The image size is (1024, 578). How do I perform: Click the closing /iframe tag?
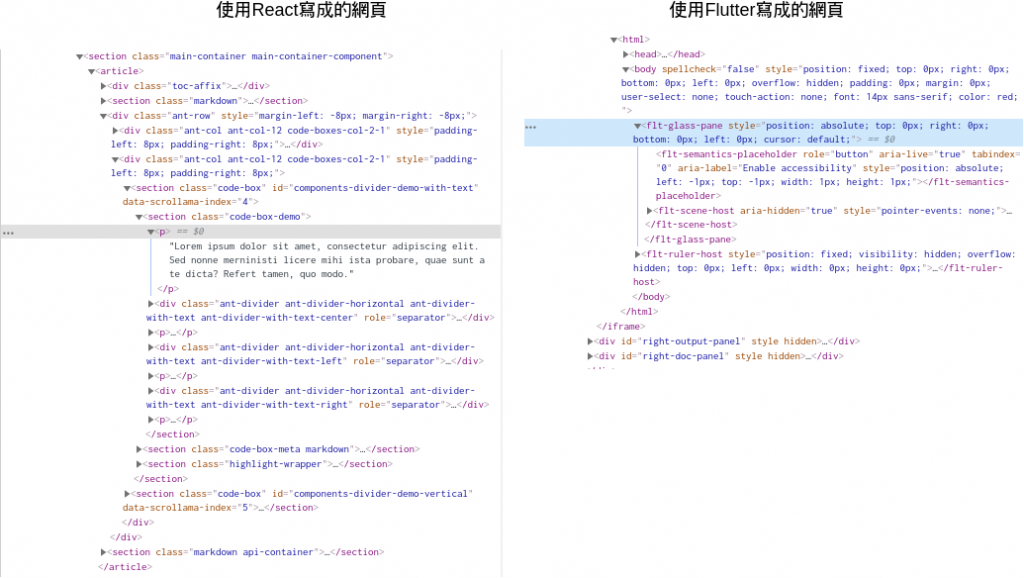tap(620, 327)
